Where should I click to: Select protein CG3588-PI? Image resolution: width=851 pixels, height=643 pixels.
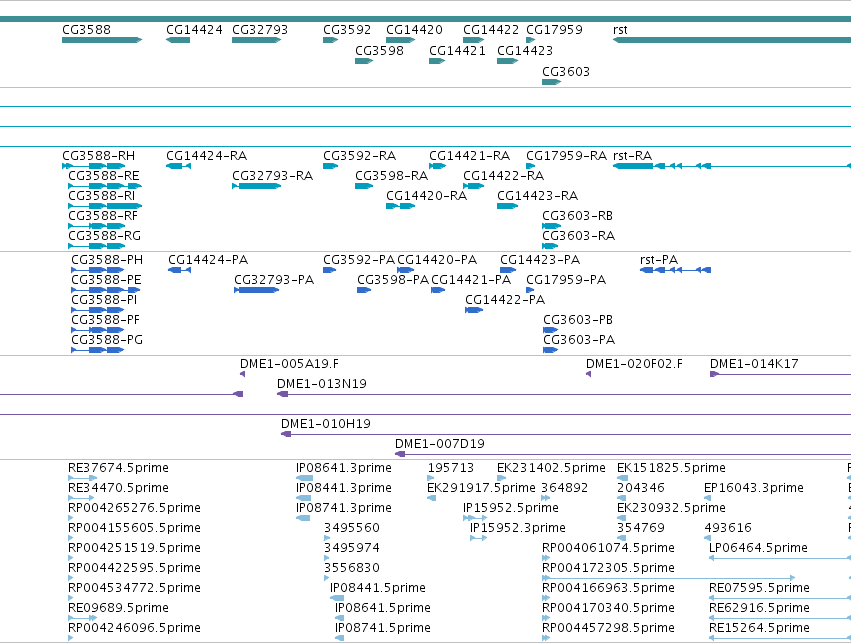[98, 310]
